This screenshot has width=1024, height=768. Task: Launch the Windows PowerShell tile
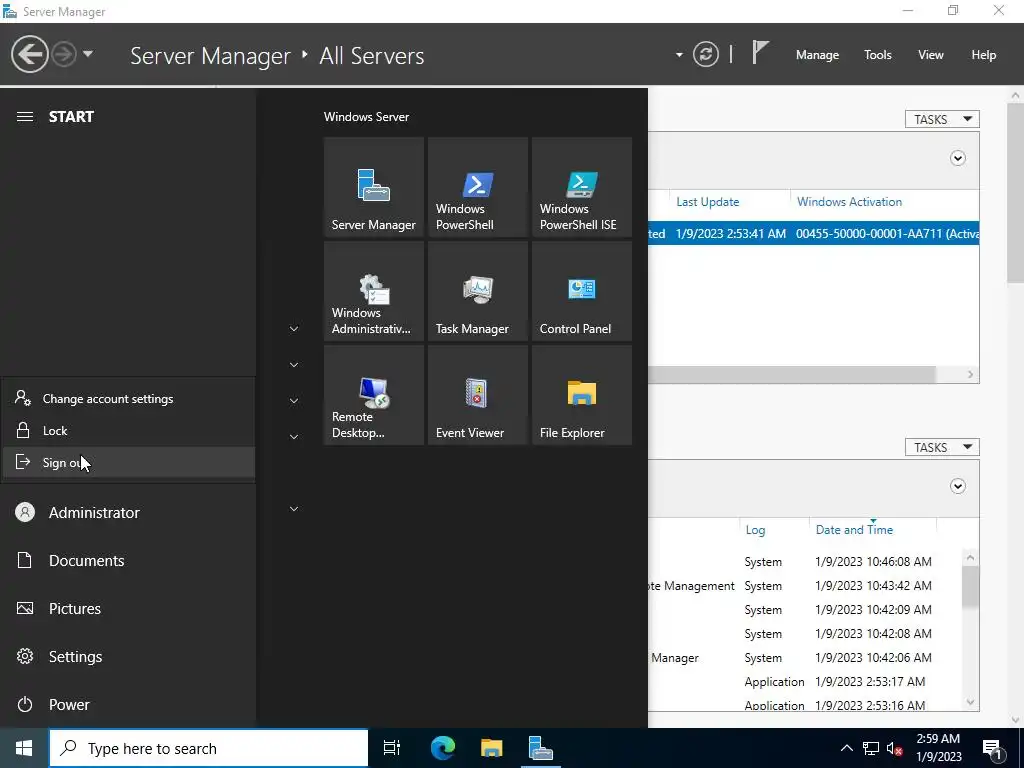477,187
